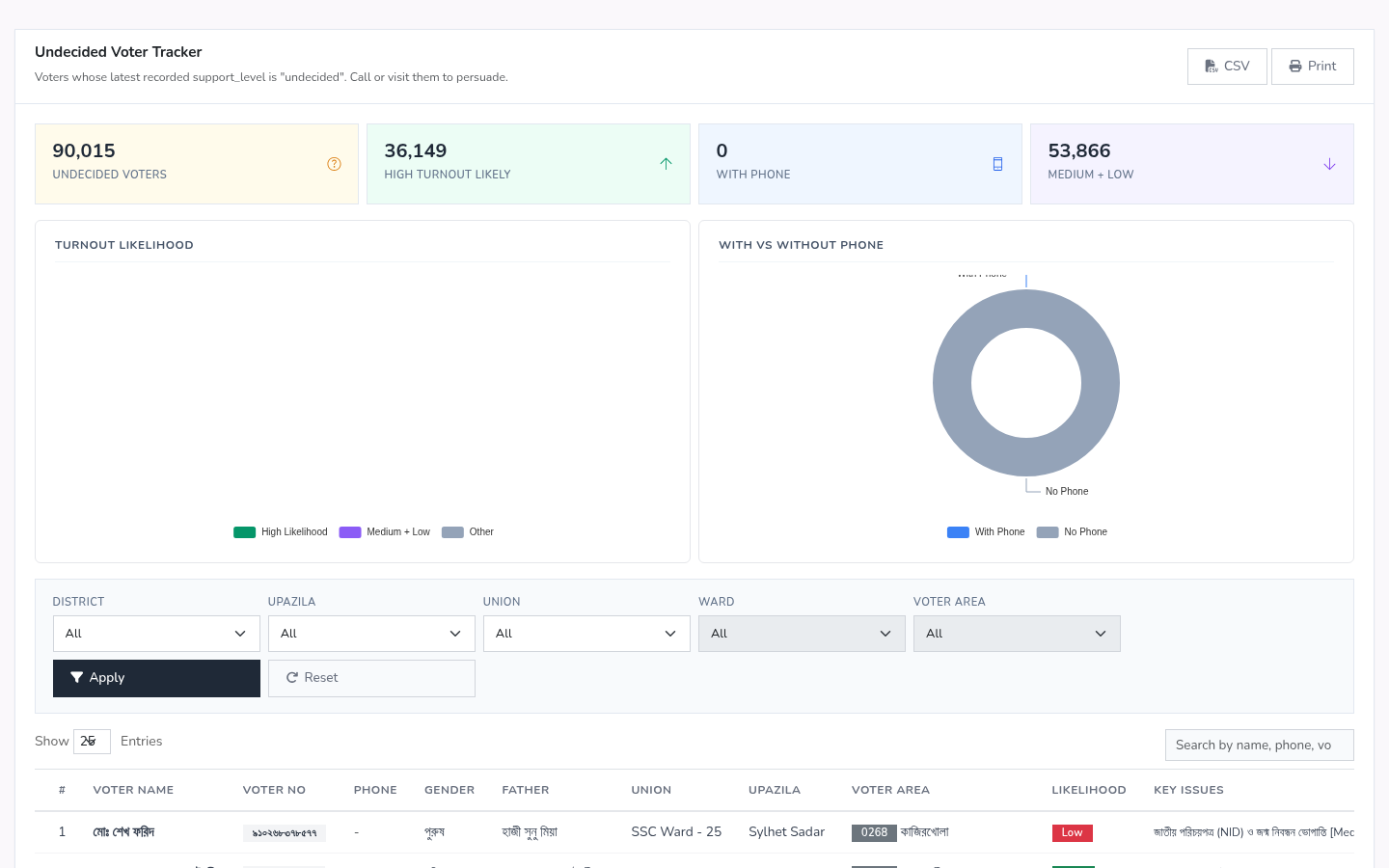This screenshot has width=1389, height=868.
Task: Click the CSV file export icon
Action: click(x=1212, y=67)
